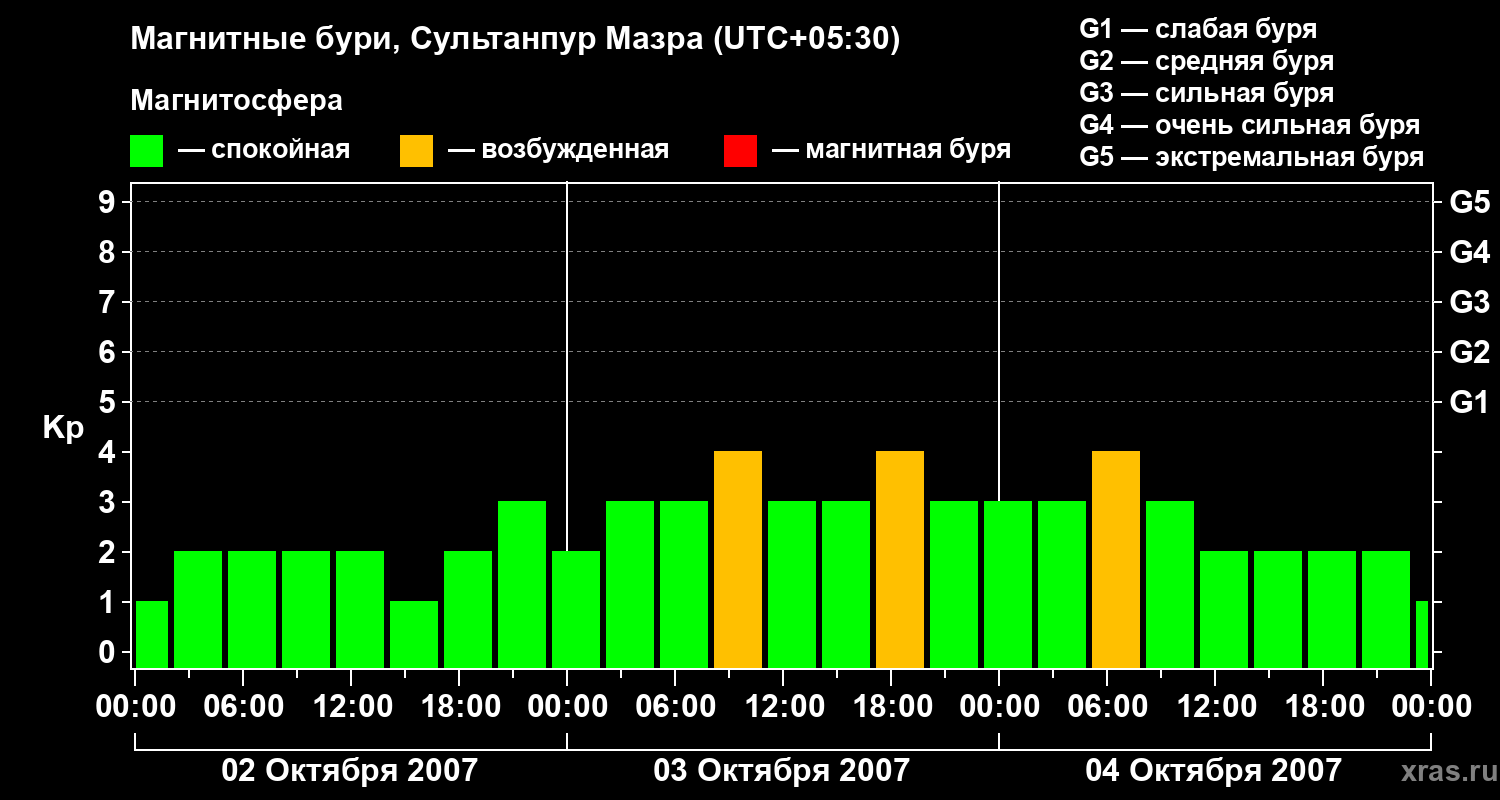The height and width of the screenshot is (800, 1500).
Task: Click the only Kp 3 bar on 02 October
Action: 522,585
